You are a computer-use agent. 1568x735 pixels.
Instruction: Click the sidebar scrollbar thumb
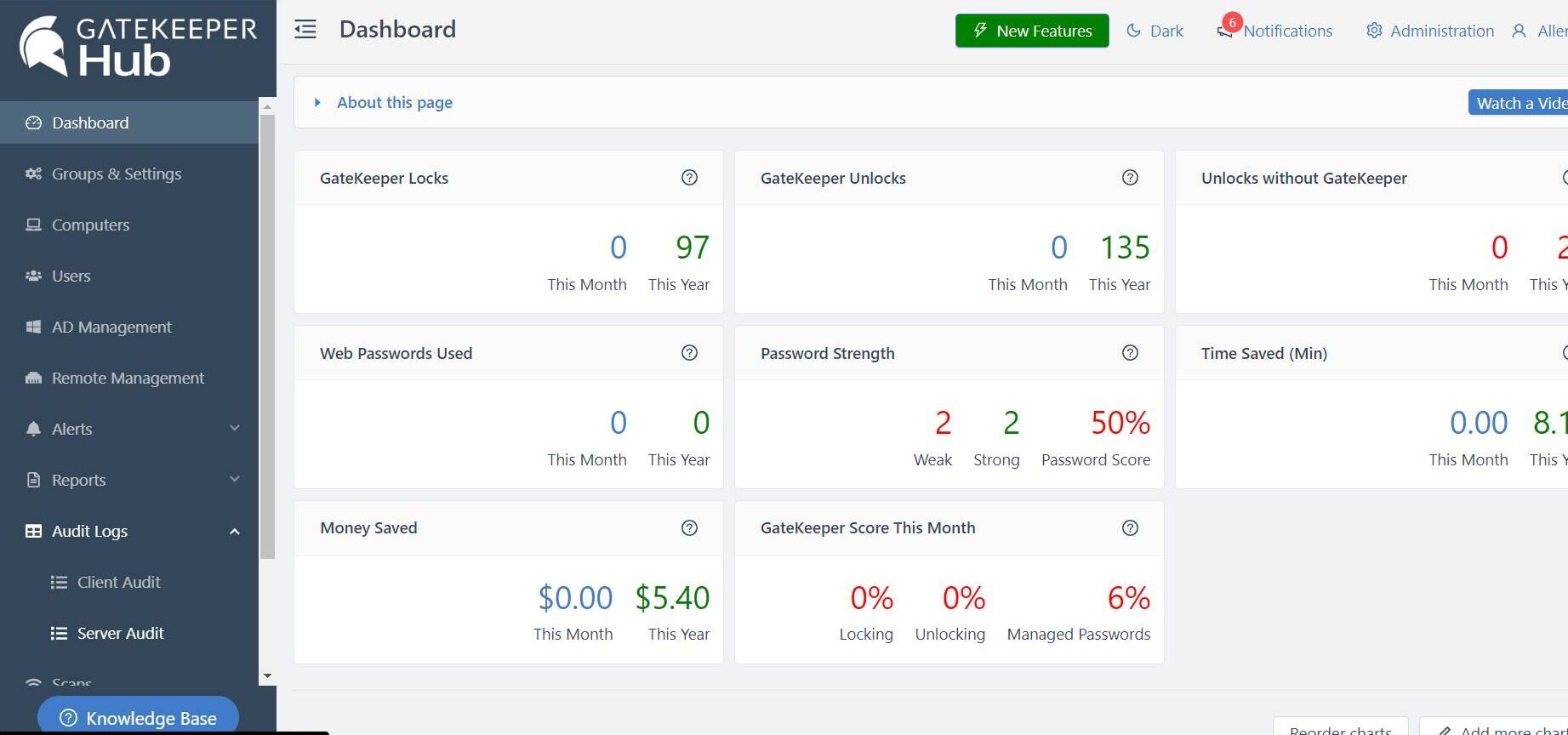267,336
